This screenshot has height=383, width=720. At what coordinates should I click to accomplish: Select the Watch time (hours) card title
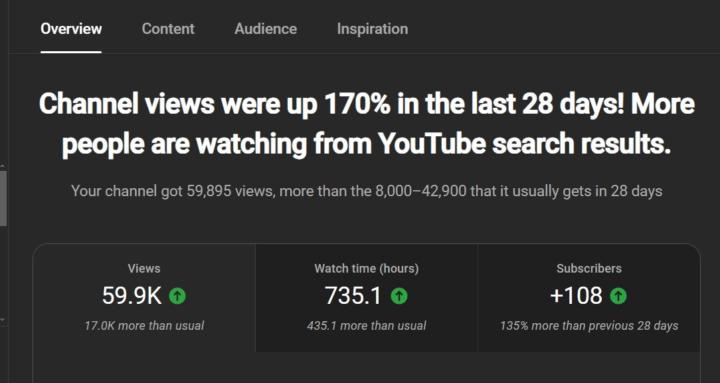(x=366, y=269)
